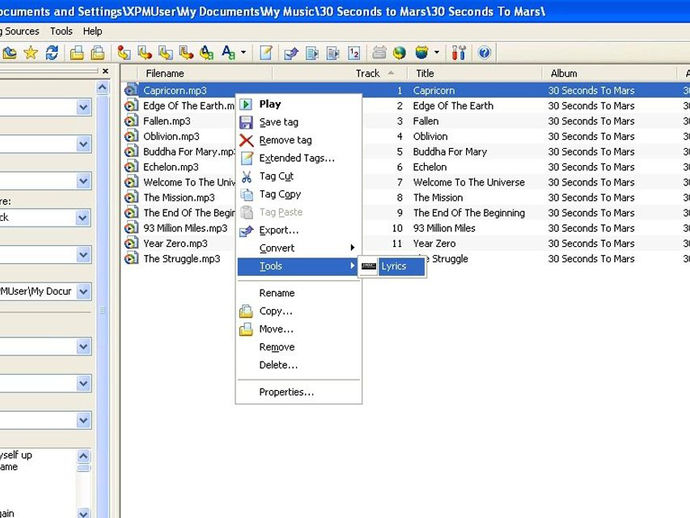Click the lyrics box scroll-down arrow
The height and width of the screenshot is (518, 690).
point(83,513)
